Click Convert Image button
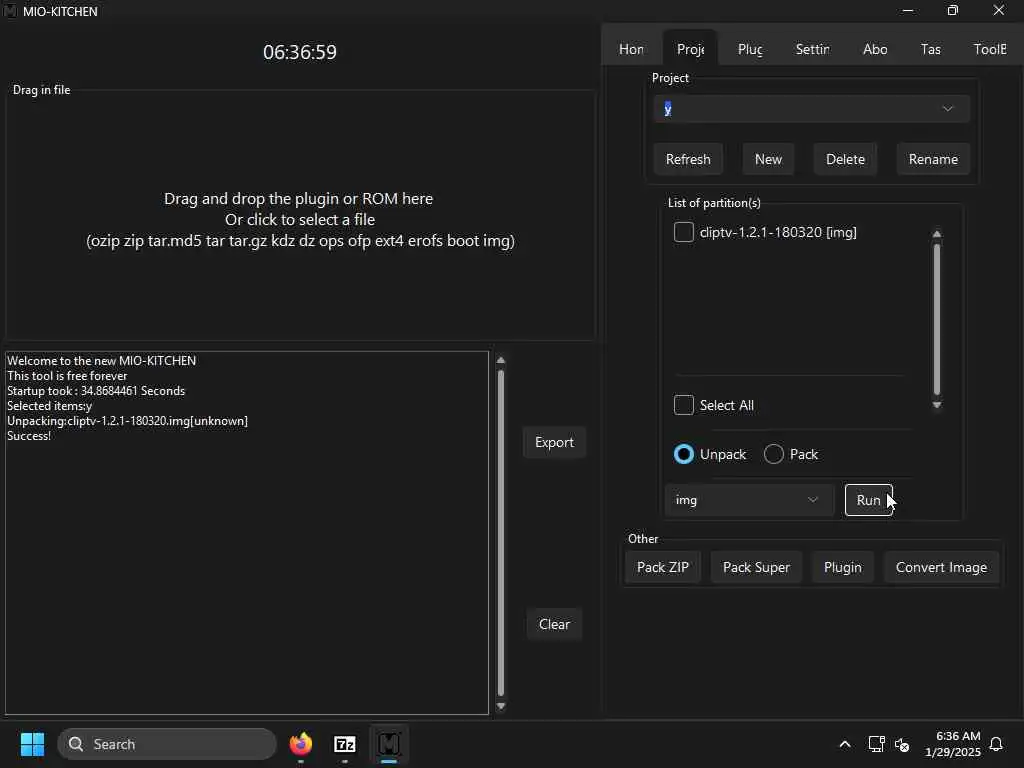 [941, 568]
